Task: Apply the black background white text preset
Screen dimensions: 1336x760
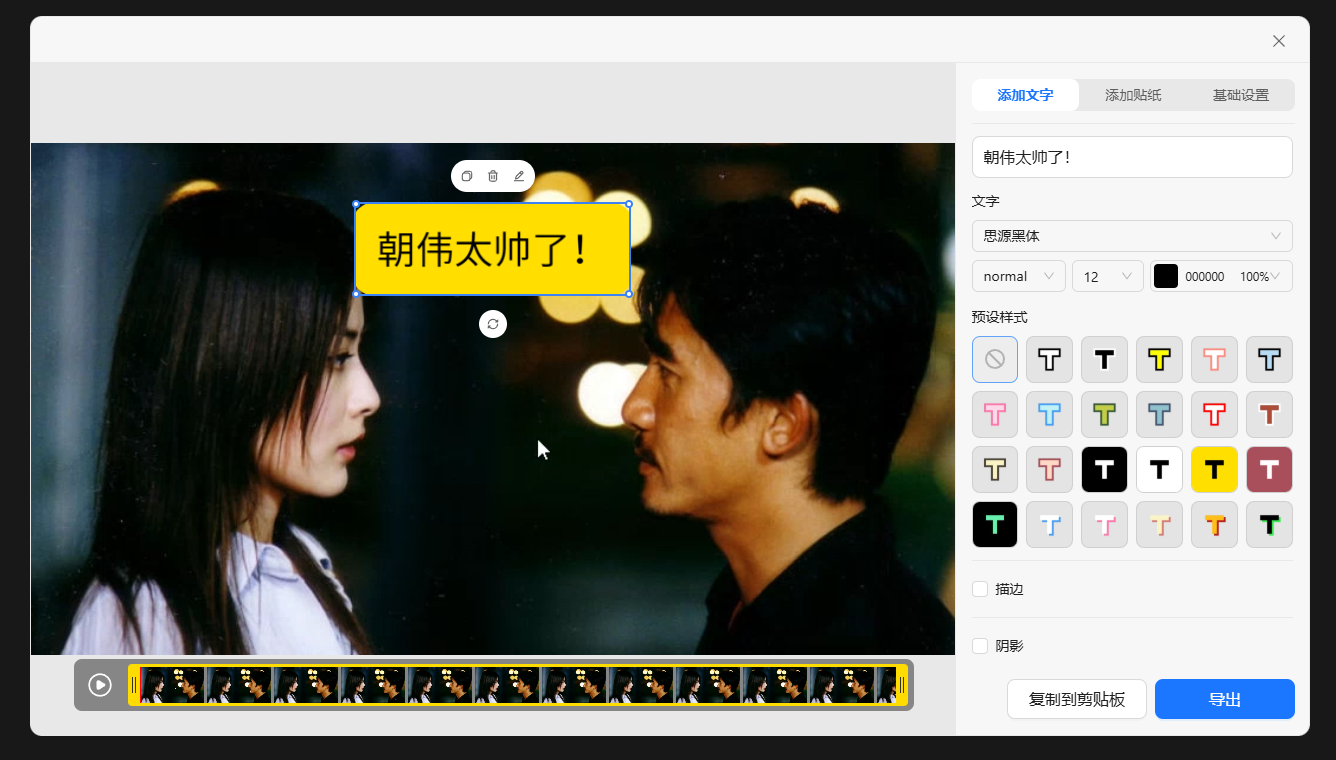Action: click(x=1104, y=469)
